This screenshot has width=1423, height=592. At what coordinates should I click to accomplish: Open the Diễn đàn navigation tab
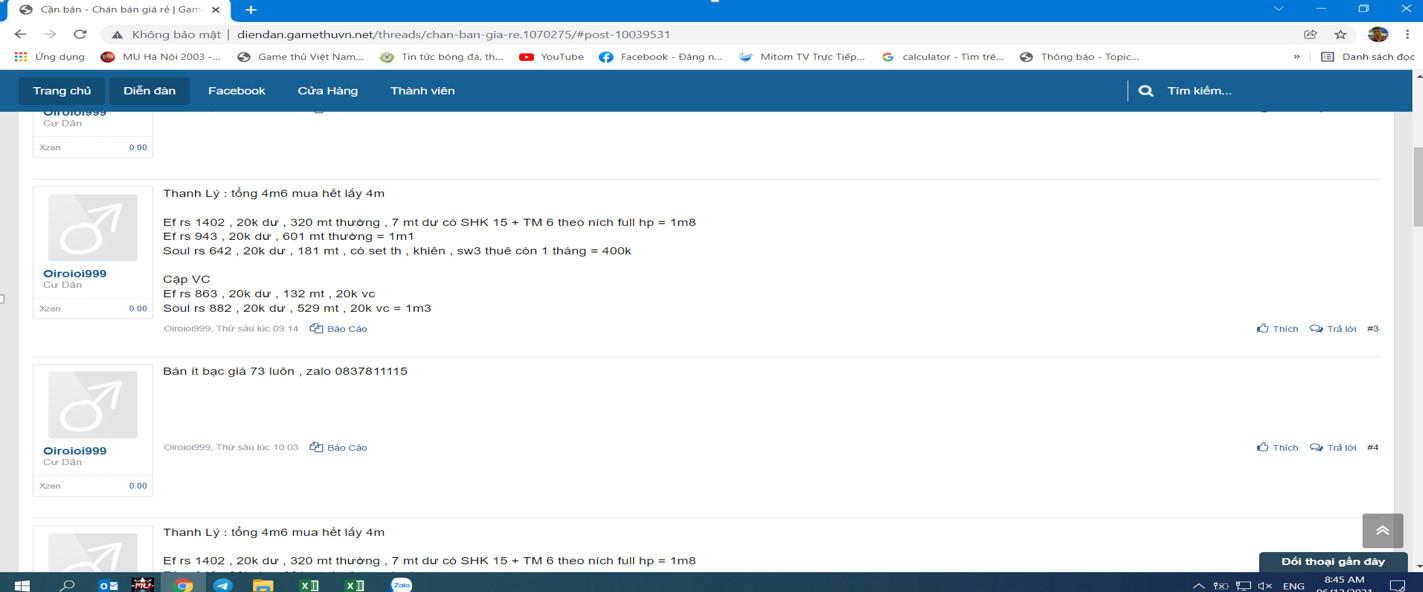tap(149, 91)
